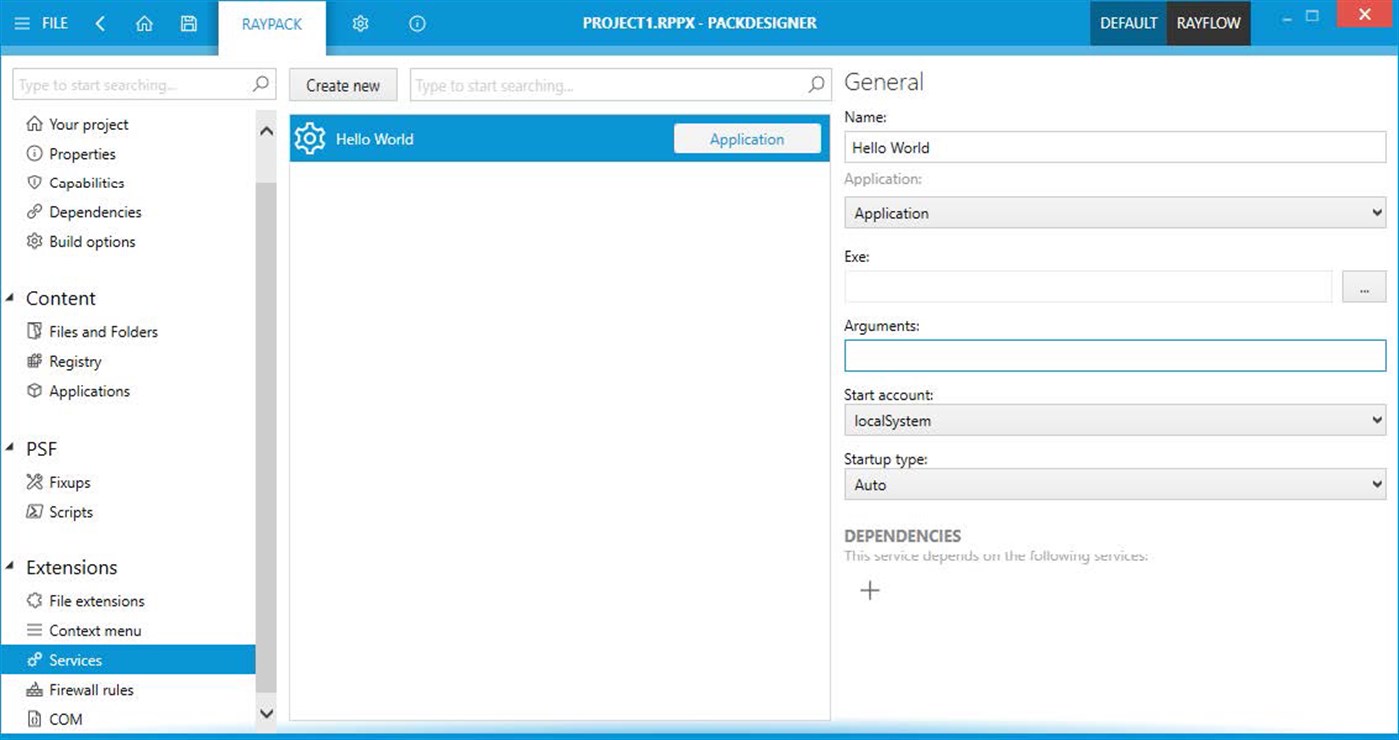Screen dimensions: 1399x740
Task: Open Applications in the sidebar
Action: [89, 391]
